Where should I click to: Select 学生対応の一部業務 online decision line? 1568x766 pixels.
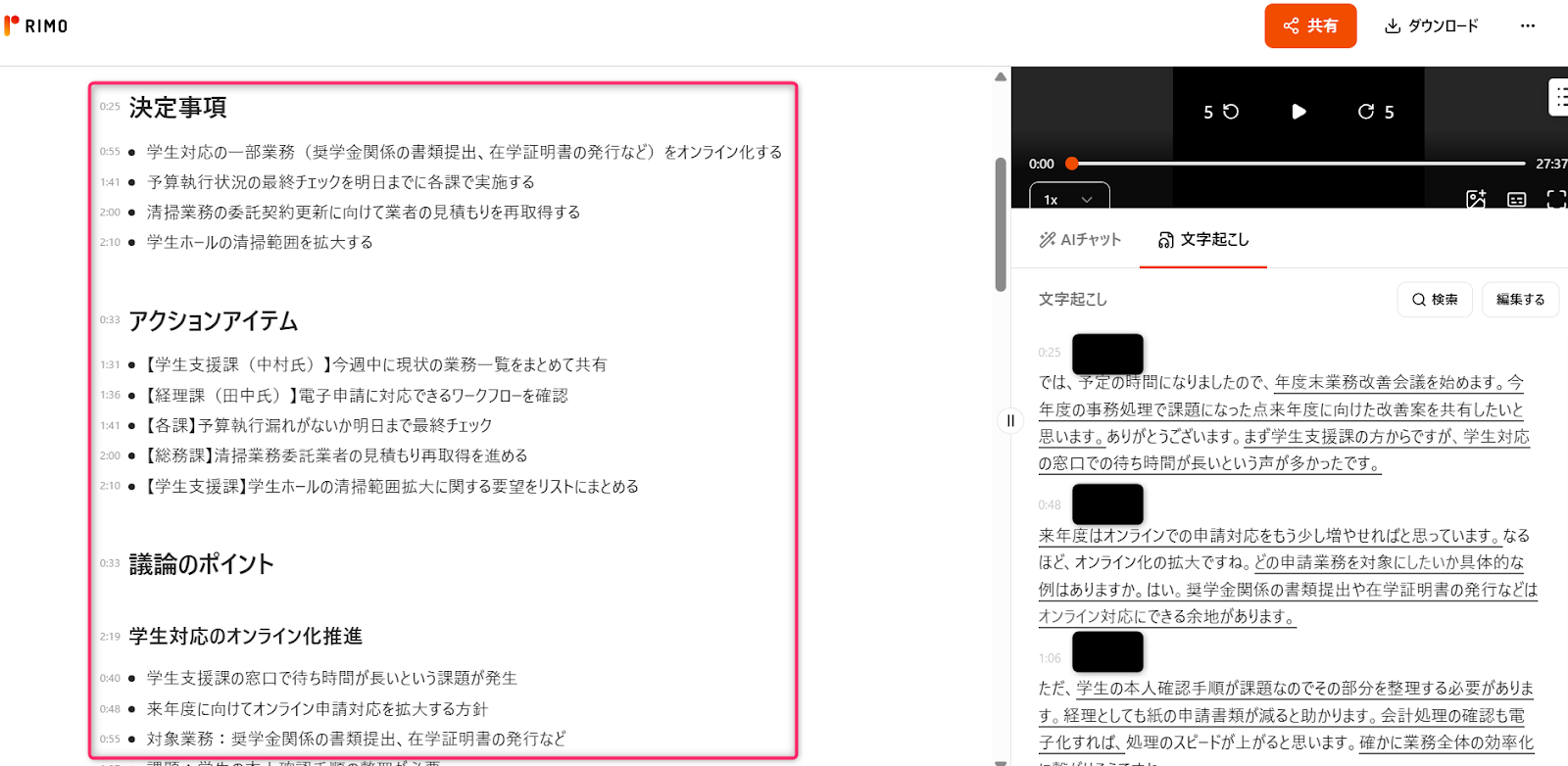pos(465,152)
